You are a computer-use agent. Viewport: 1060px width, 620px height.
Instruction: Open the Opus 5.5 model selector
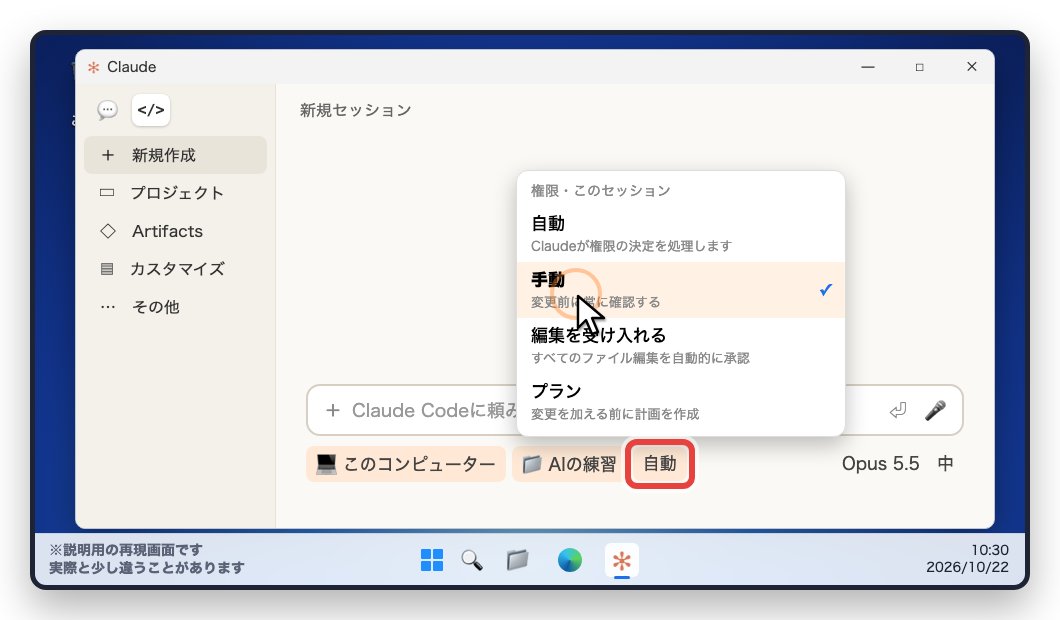(x=880, y=464)
